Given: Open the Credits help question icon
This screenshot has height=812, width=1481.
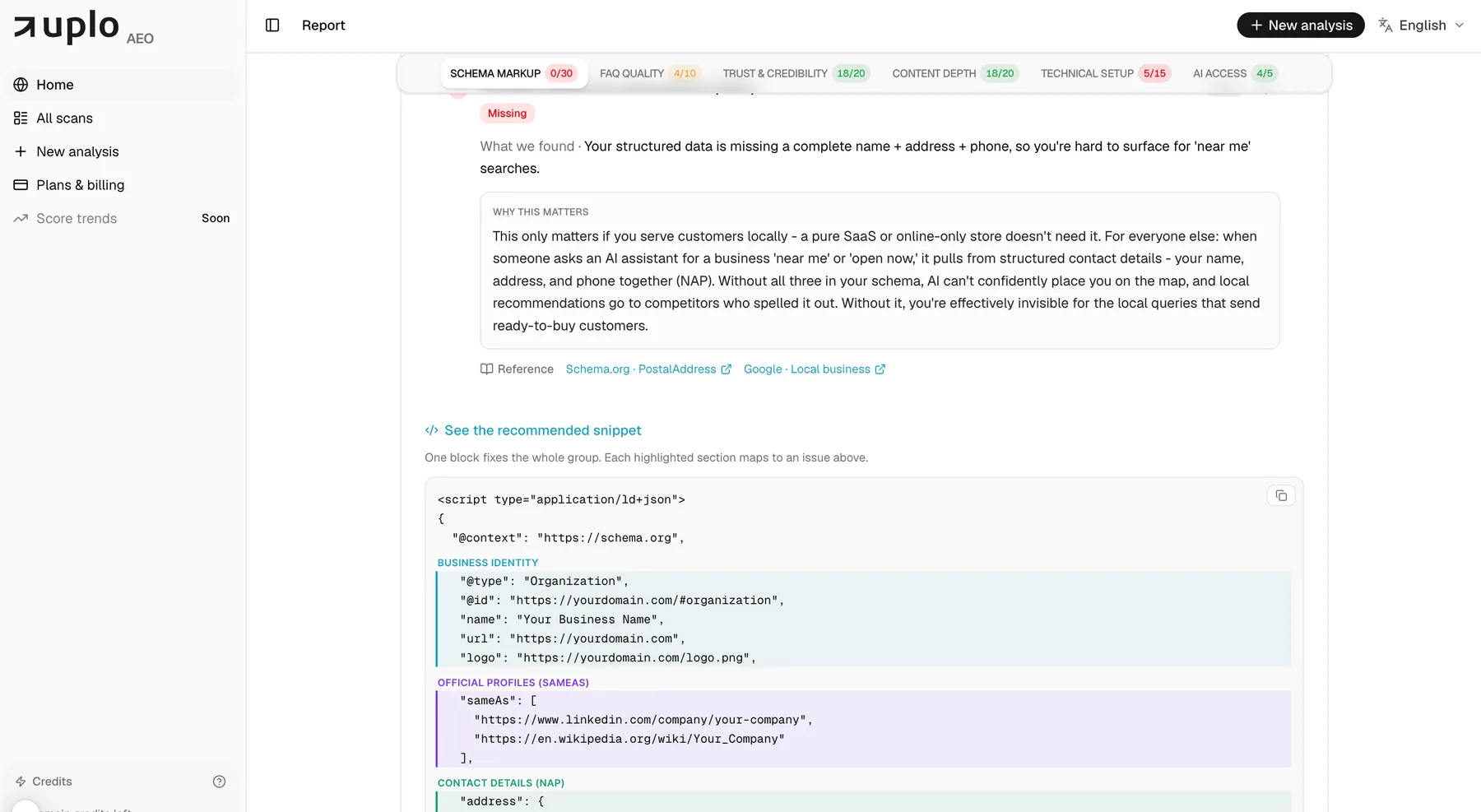Looking at the screenshot, I should pos(219,782).
